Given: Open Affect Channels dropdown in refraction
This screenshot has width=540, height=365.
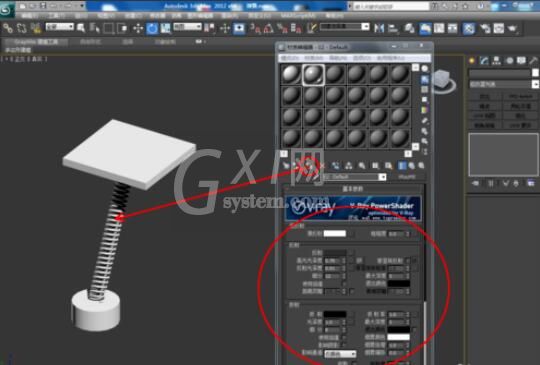Looking at the screenshot, I should coord(340,354).
